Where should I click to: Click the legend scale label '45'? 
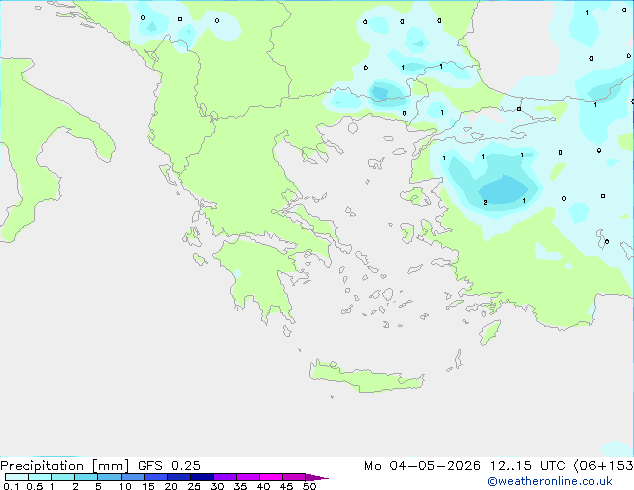286,486
